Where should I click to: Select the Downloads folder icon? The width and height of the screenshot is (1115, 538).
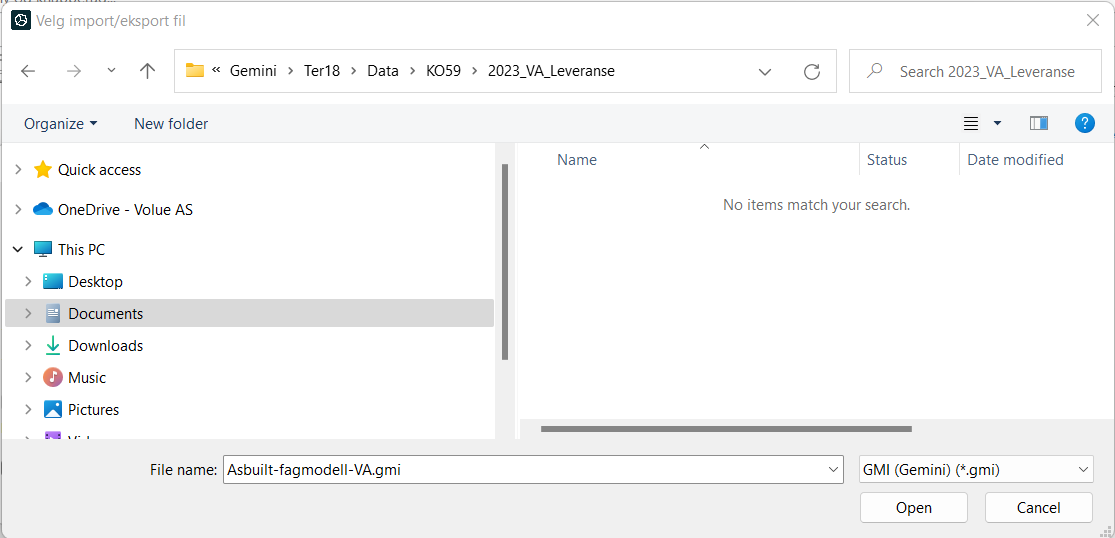[53, 346]
